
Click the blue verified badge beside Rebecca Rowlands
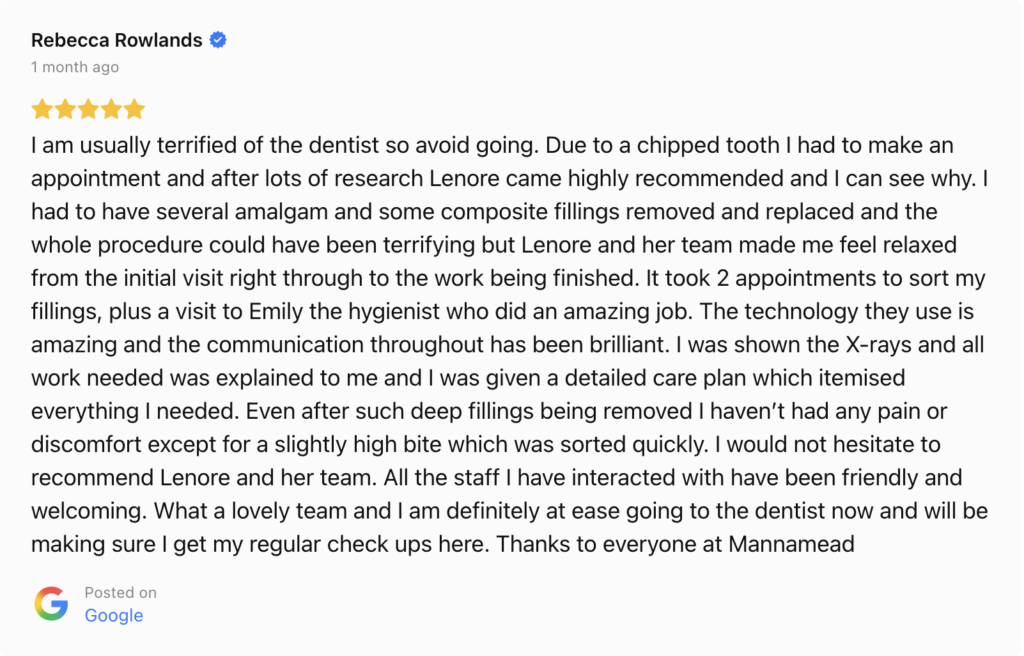(218, 41)
